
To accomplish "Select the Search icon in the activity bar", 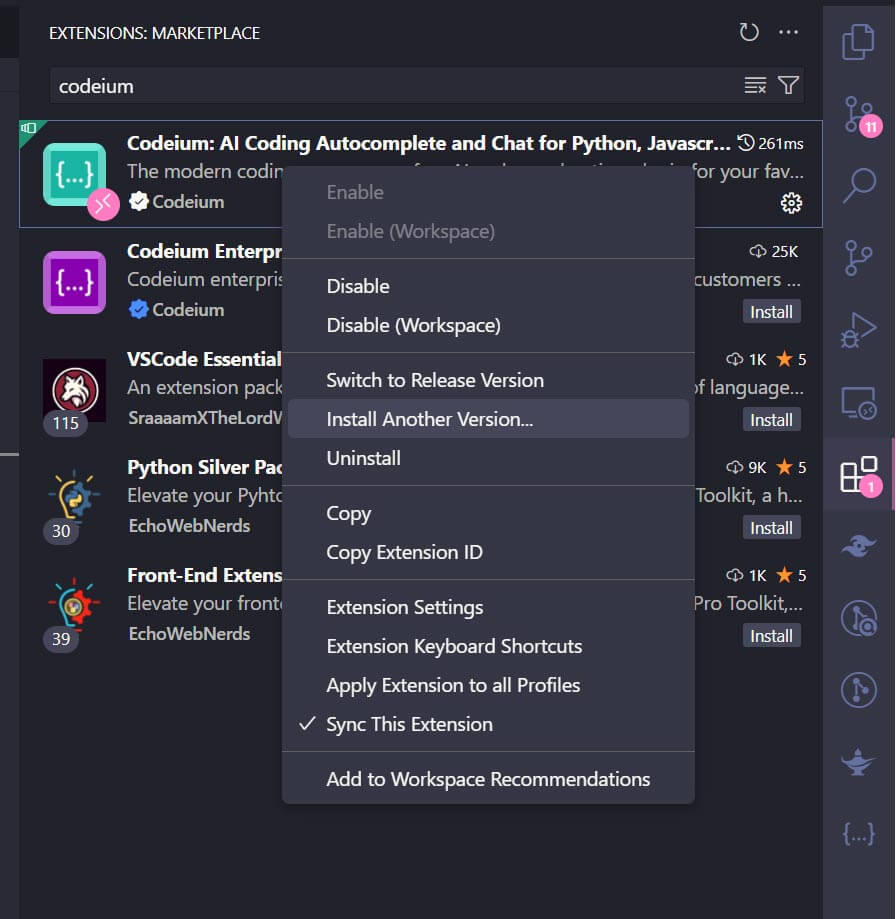I will coord(858,185).
